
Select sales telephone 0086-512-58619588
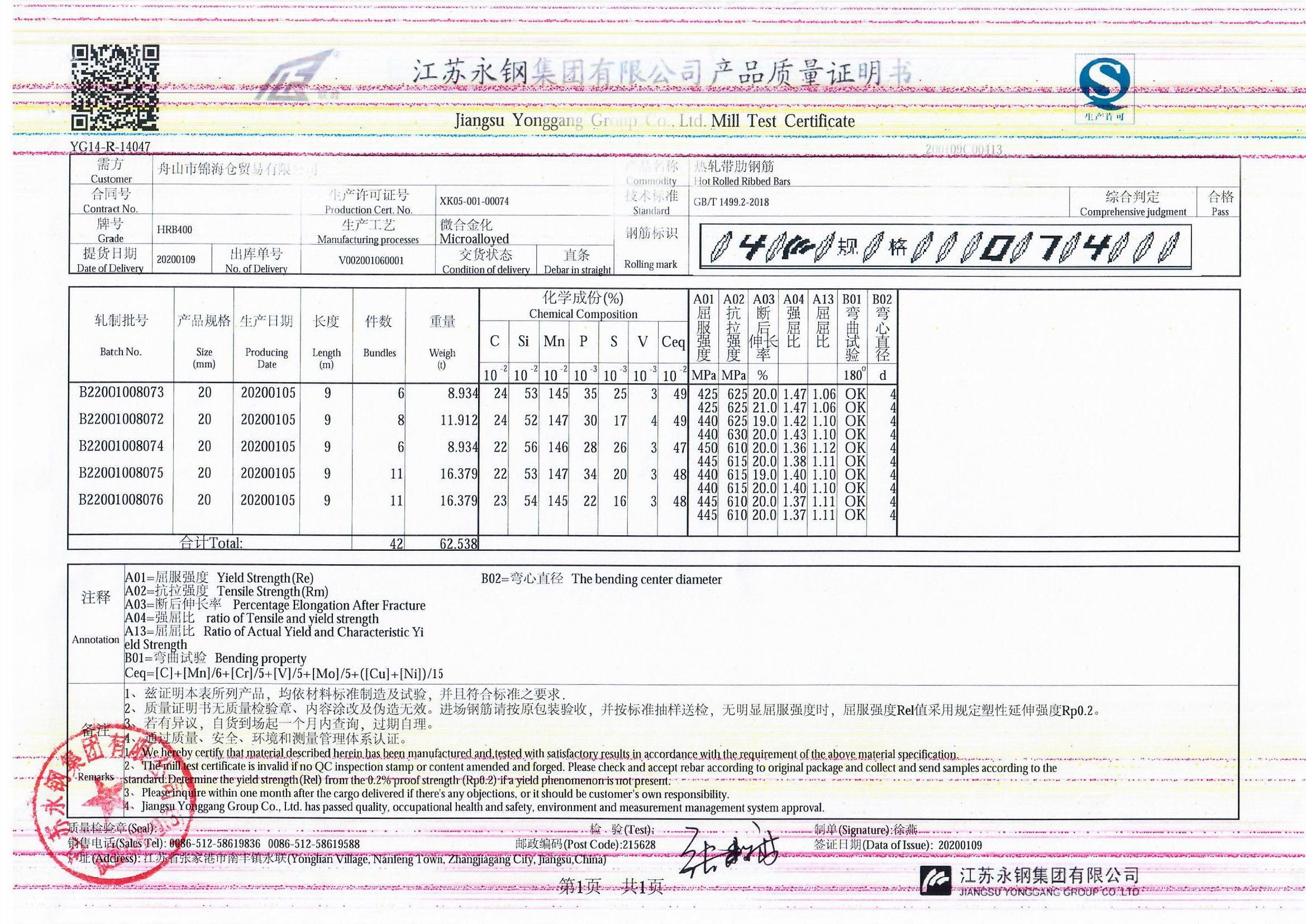coord(314,844)
